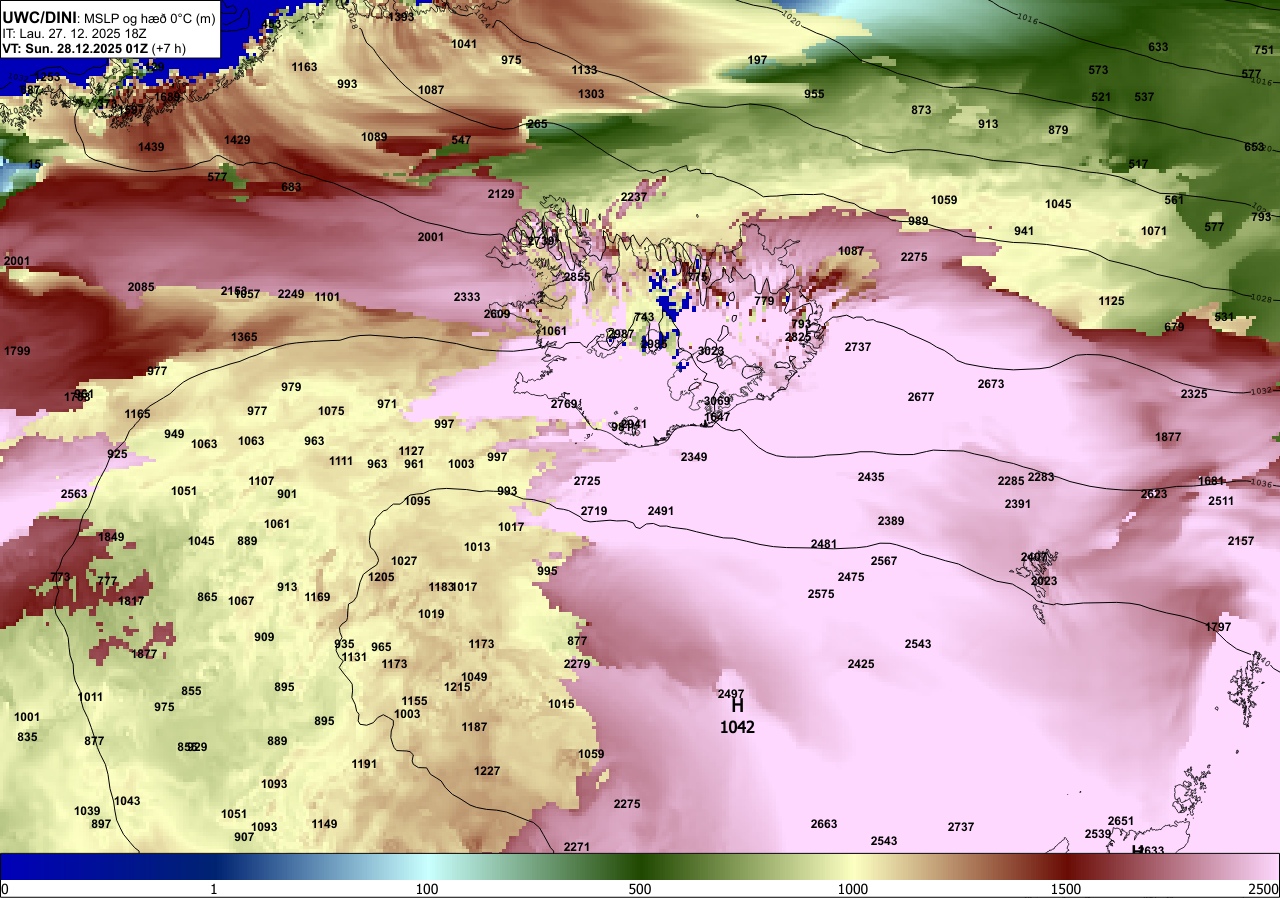
Task: Click the map value 2085
Action: (141, 287)
